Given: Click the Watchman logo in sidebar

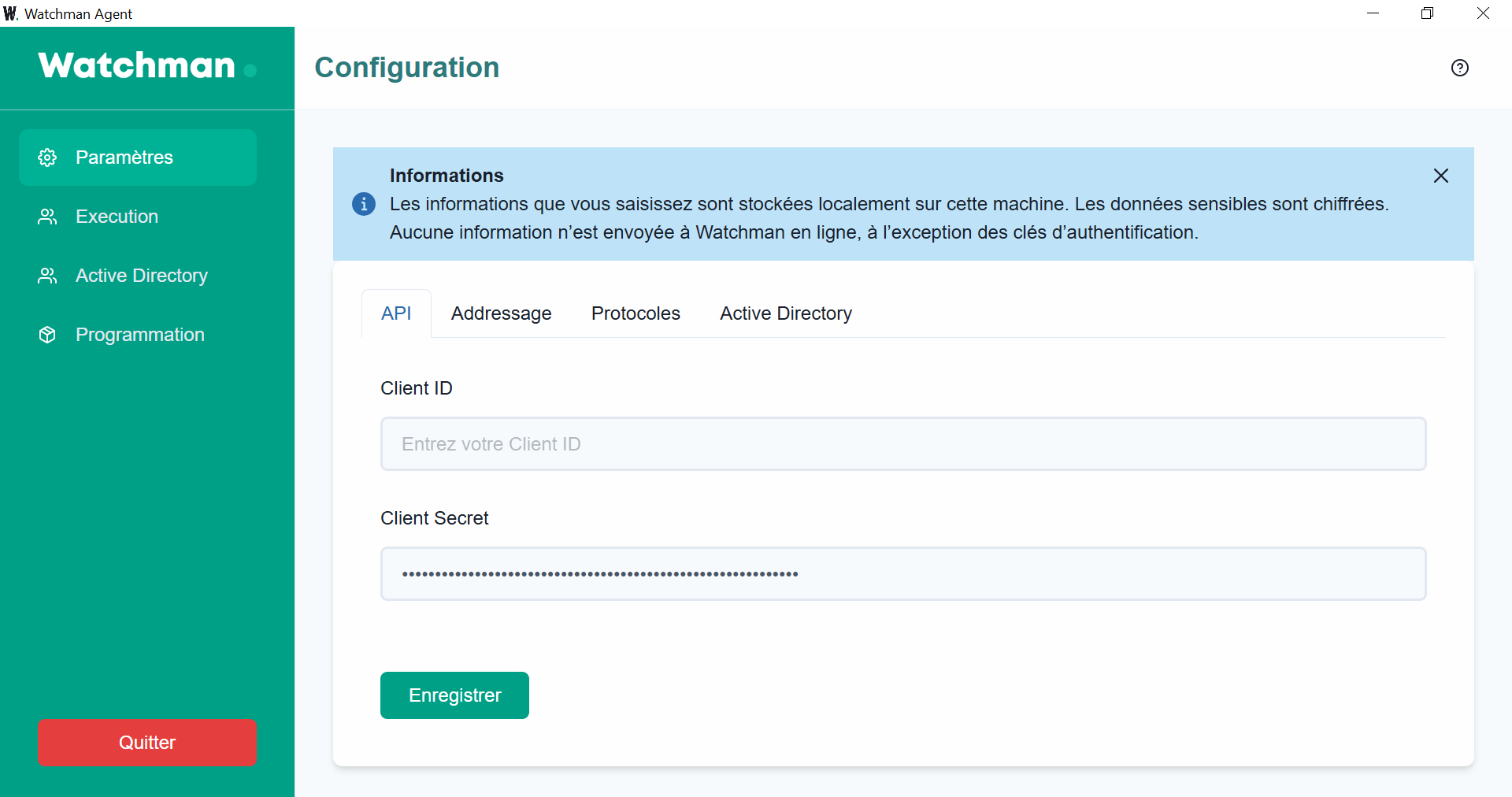Looking at the screenshot, I should point(147,65).
